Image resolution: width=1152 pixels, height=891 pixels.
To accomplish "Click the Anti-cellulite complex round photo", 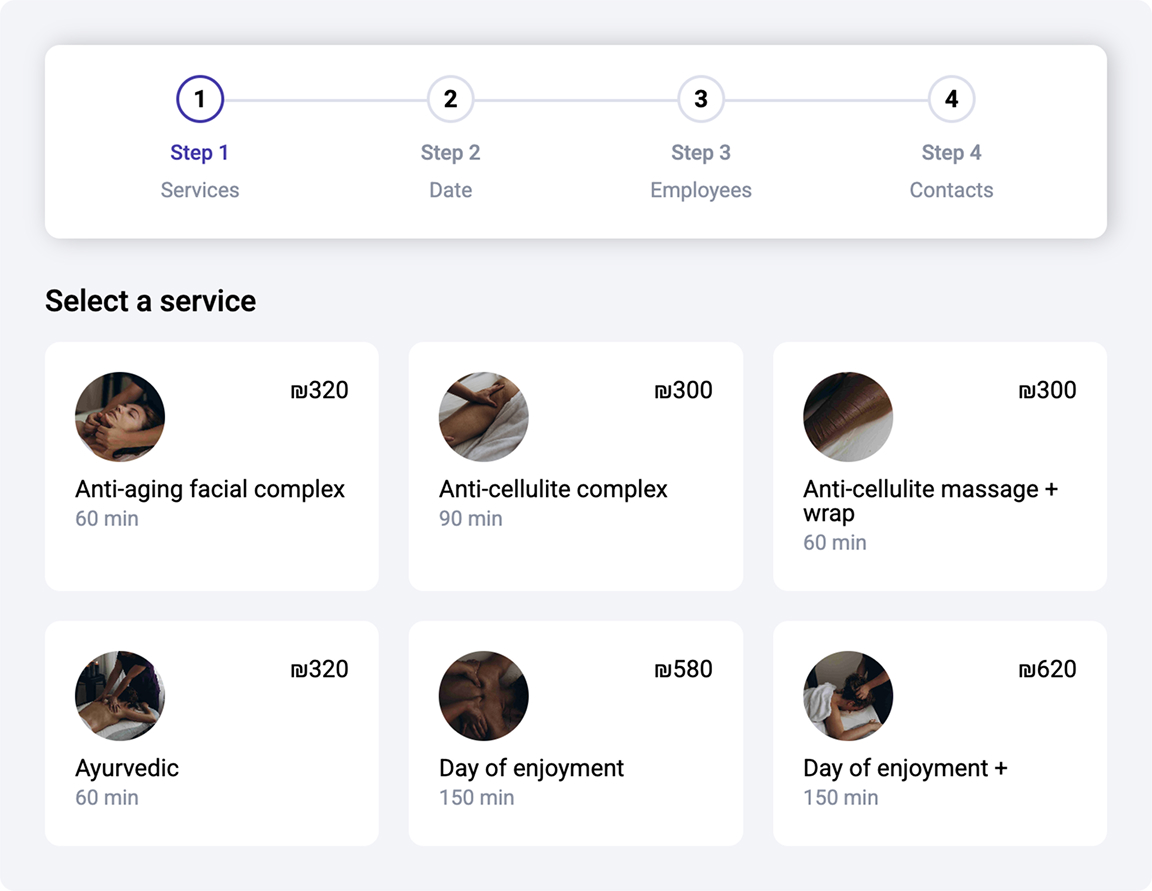I will click(x=484, y=417).
